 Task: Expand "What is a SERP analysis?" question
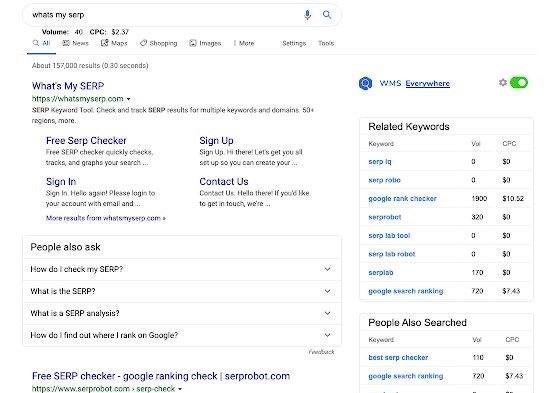[182, 313]
